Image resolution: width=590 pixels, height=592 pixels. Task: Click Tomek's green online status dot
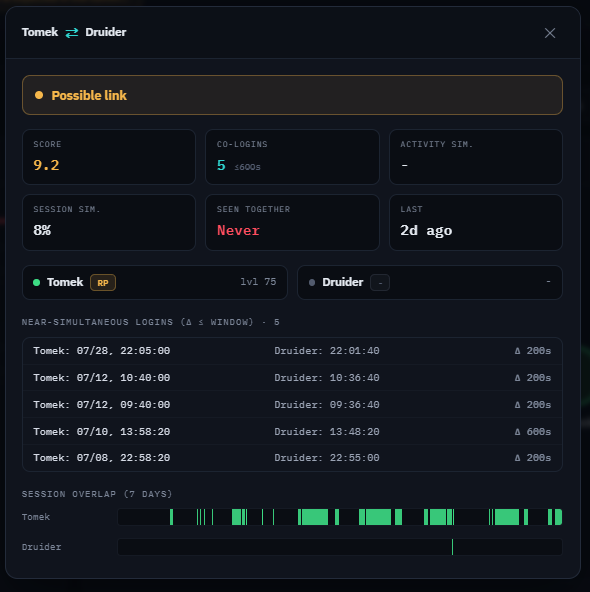[37, 282]
